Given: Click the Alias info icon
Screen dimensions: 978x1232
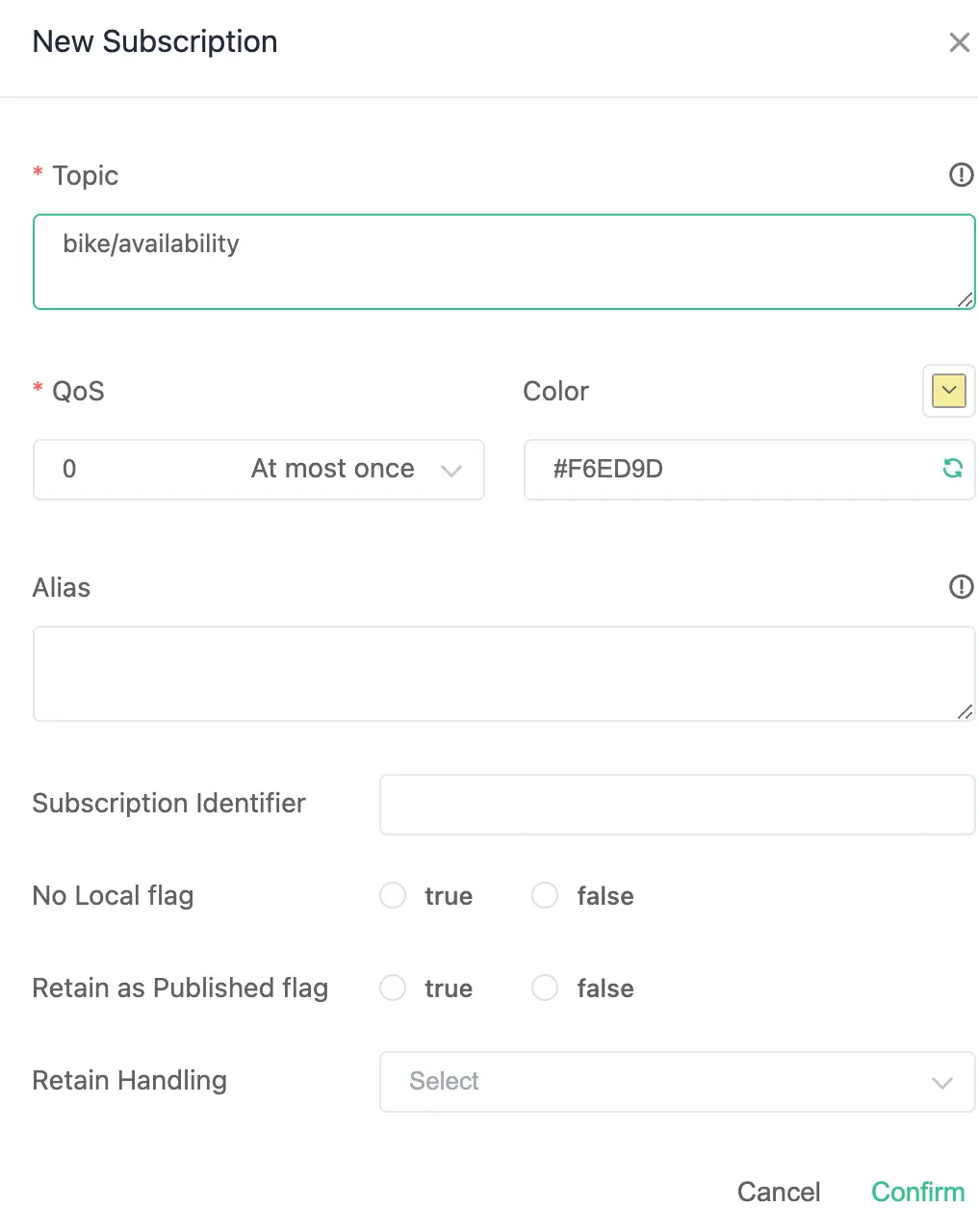Looking at the screenshot, I should tap(961, 587).
